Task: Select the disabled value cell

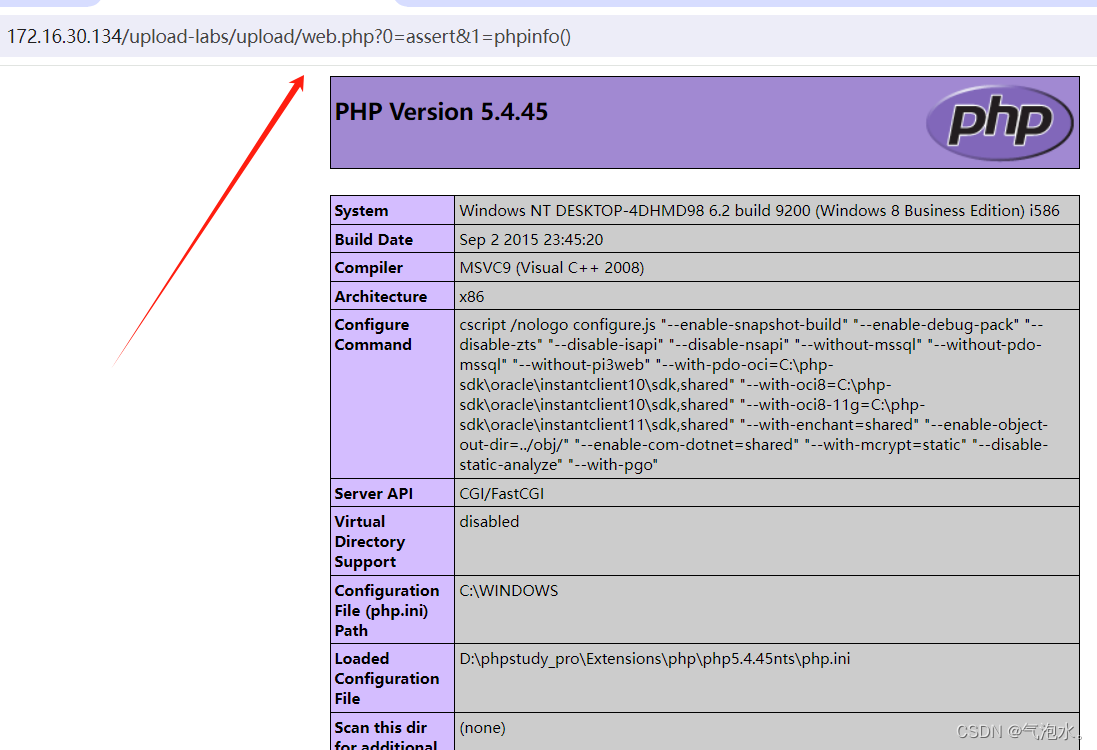Action: pyautogui.click(x=767, y=541)
